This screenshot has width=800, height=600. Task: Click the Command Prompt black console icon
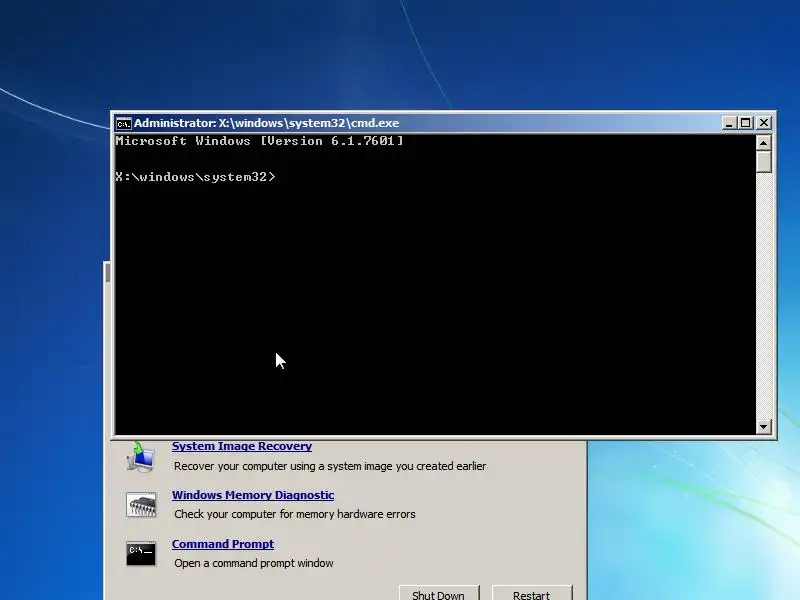tap(141, 554)
